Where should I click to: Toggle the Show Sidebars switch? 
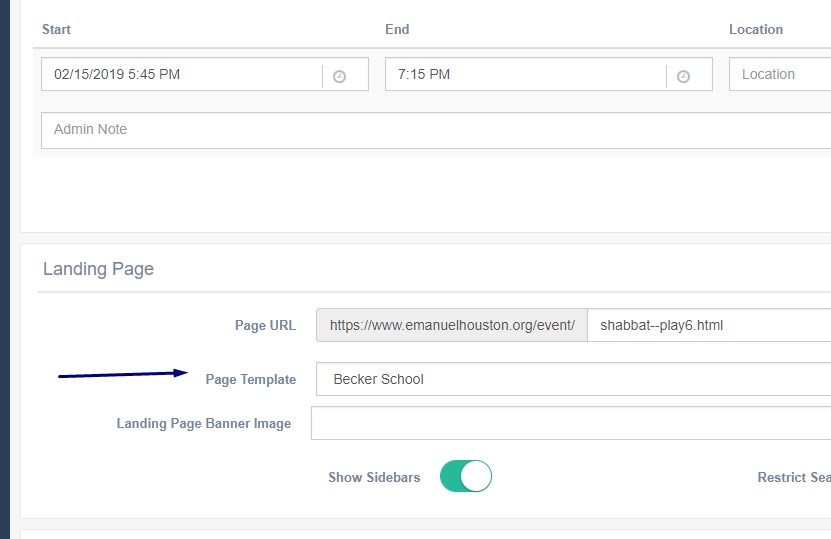(465, 477)
